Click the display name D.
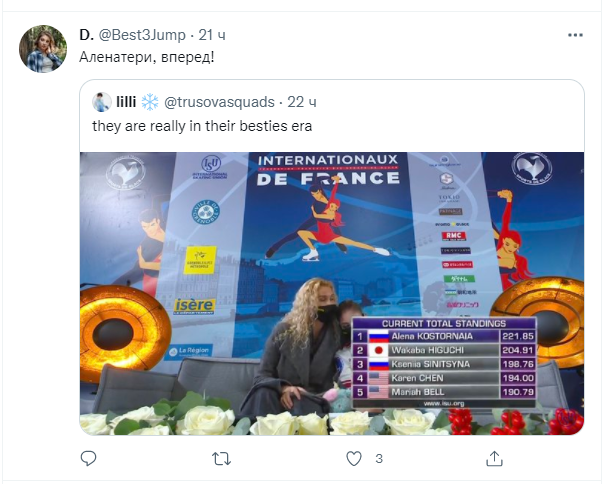 coord(85,35)
